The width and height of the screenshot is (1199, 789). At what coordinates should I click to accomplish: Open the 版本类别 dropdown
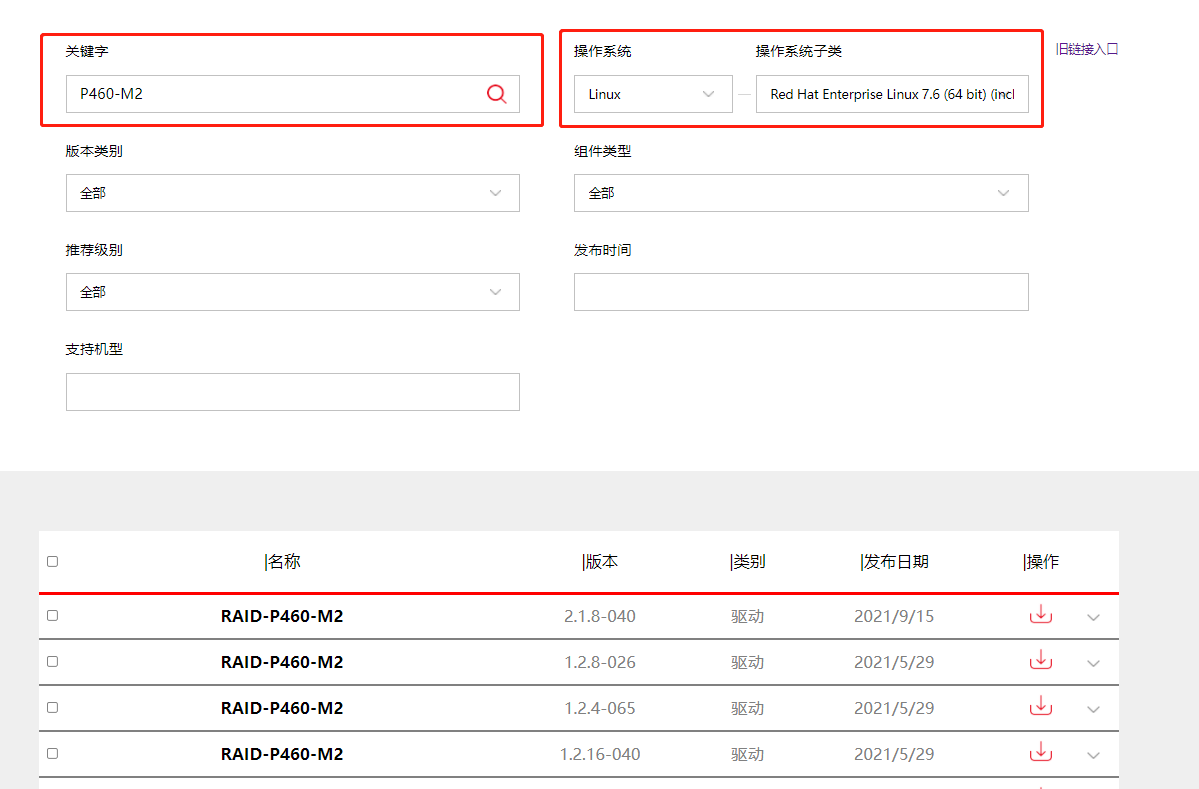point(292,193)
